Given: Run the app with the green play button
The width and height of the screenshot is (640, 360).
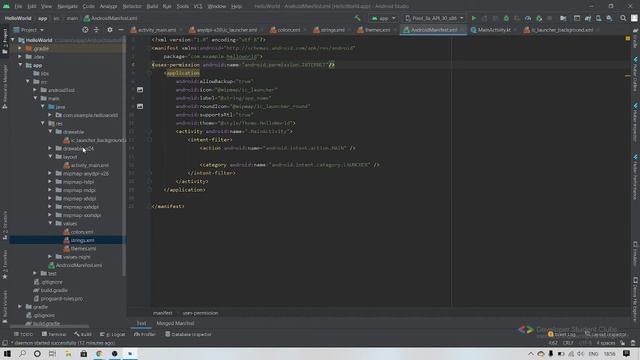Looking at the screenshot, I should pos(473,18).
